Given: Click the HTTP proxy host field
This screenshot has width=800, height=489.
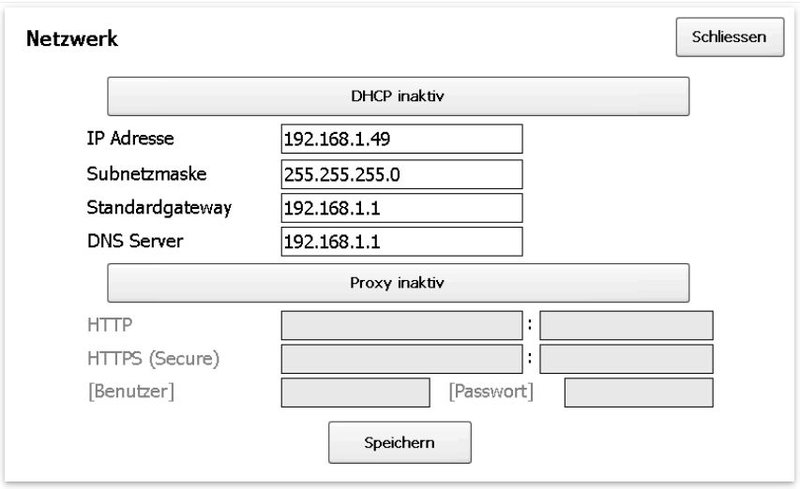Looking at the screenshot, I should tap(402, 325).
